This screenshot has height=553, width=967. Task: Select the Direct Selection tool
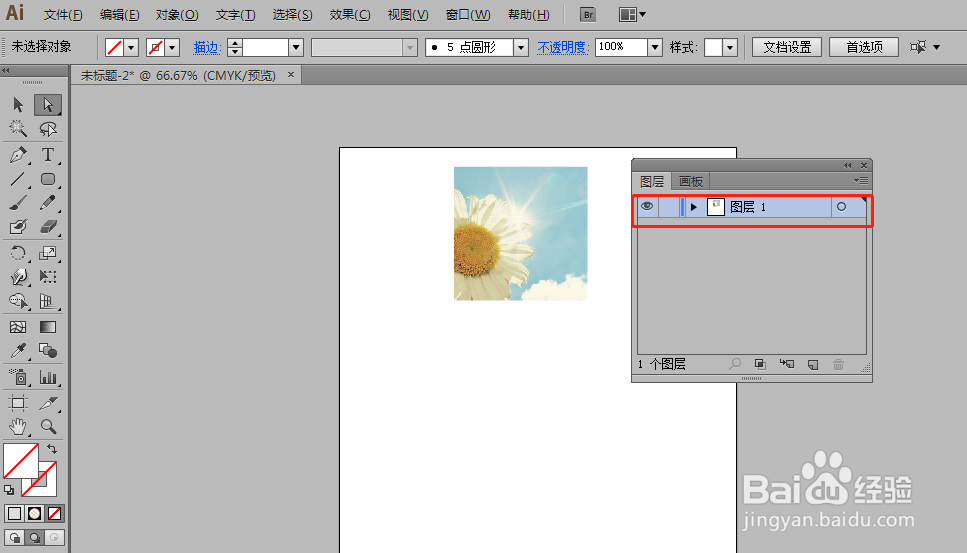pyautogui.click(x=47, y=105)
